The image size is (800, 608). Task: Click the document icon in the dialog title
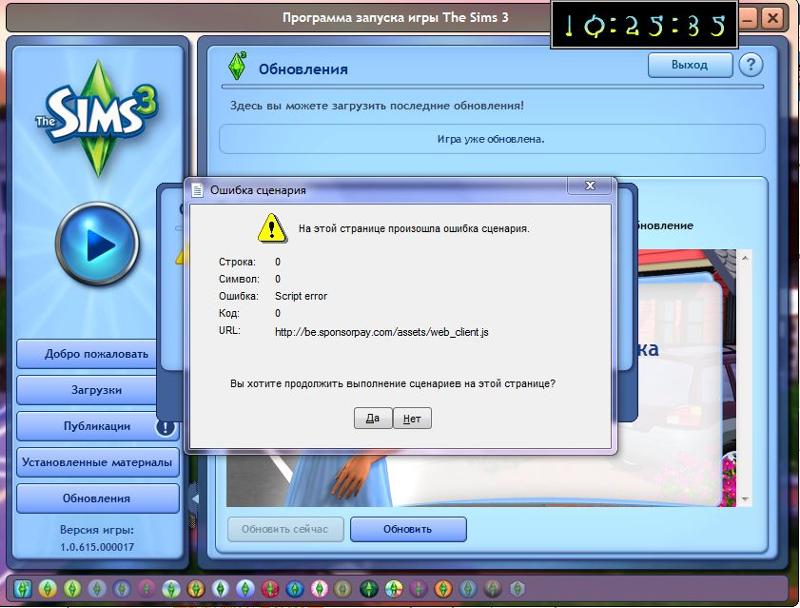197,190
